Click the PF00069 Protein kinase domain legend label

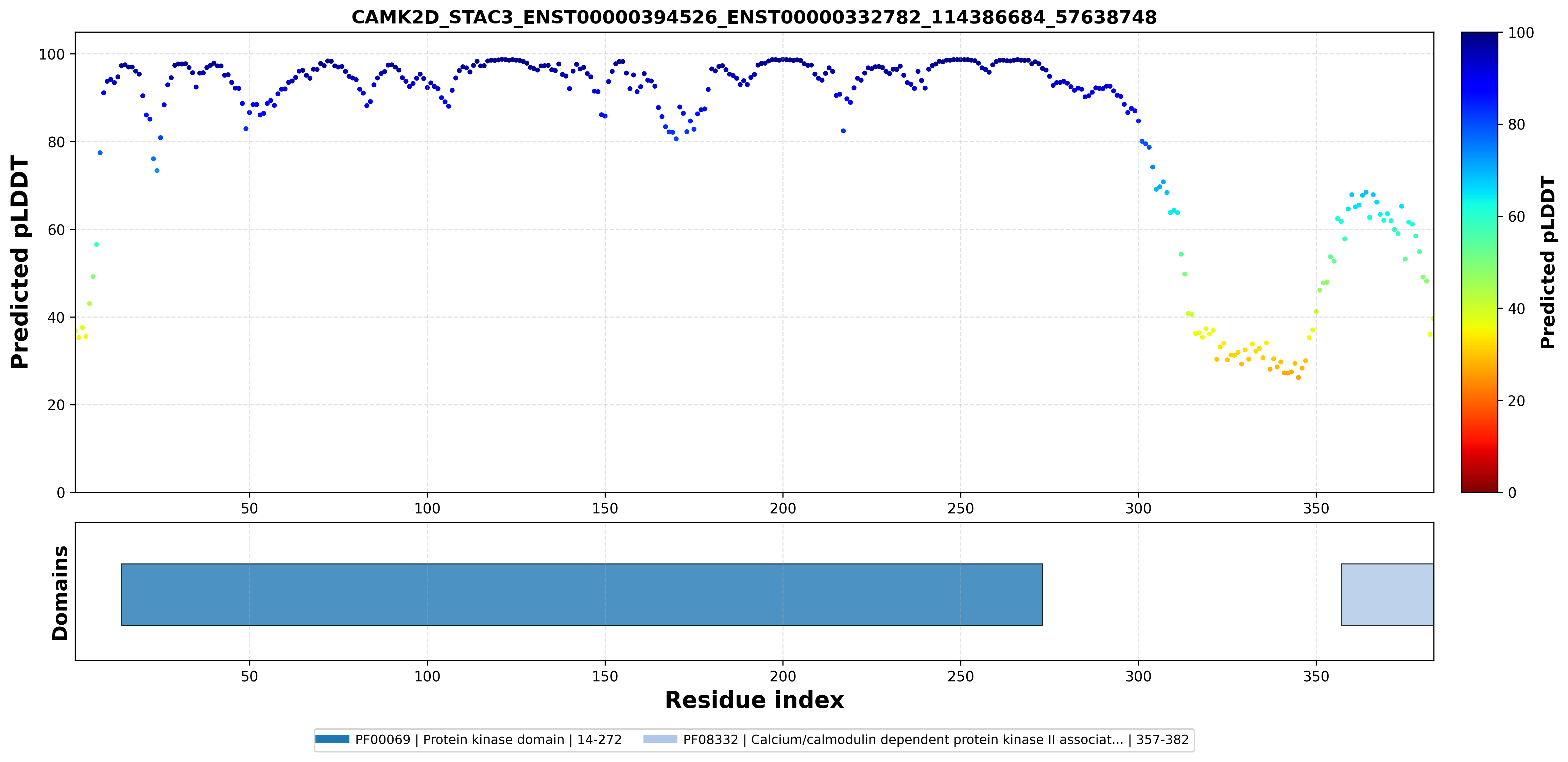pyautogui.click(x=488, y=740)
